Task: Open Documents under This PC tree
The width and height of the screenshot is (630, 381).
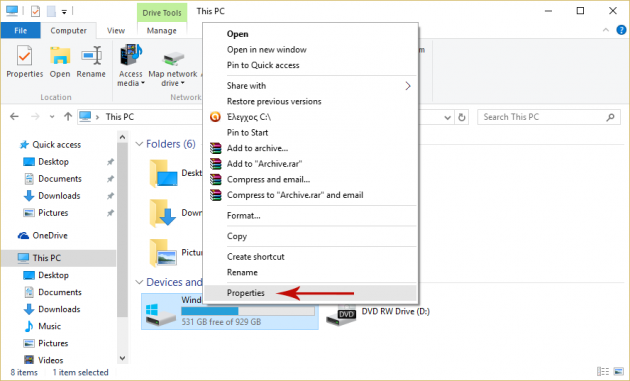Action: tap(59, 292)
